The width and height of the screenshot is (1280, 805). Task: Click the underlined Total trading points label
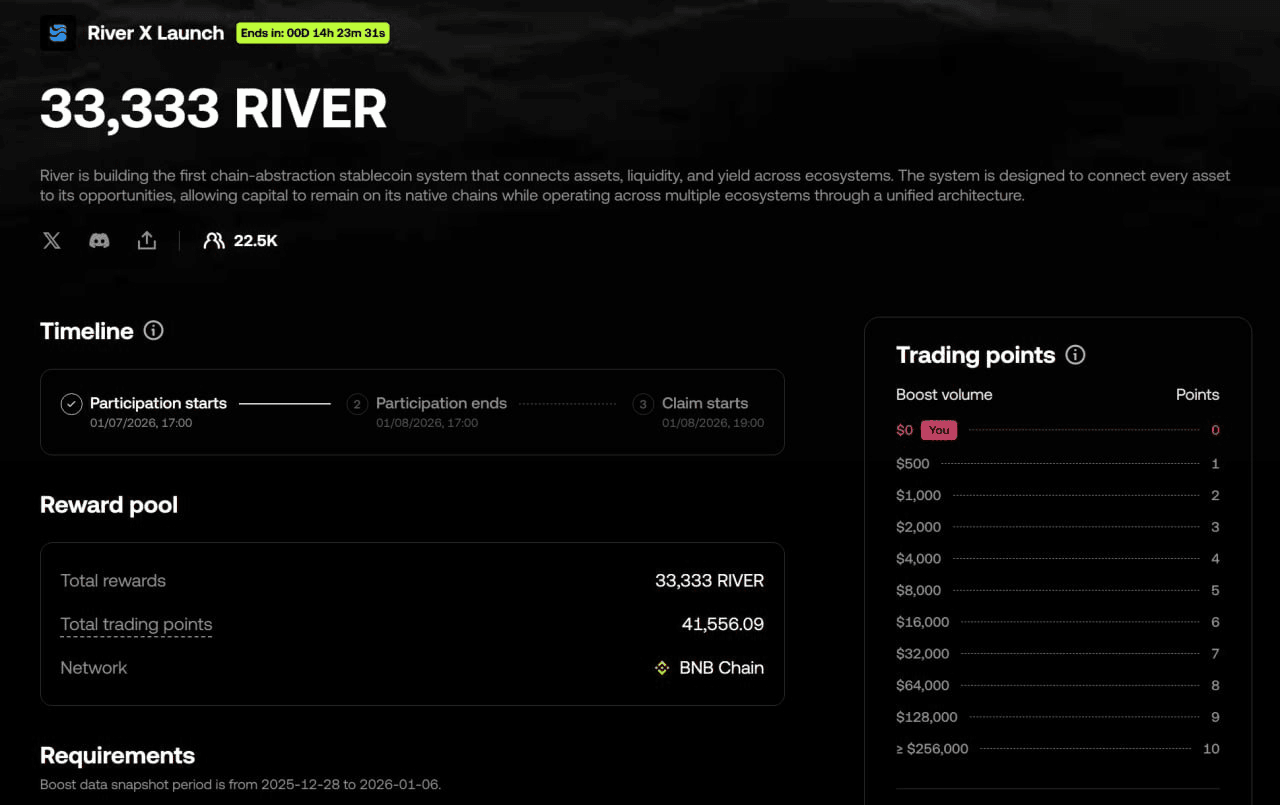point(136,625)
